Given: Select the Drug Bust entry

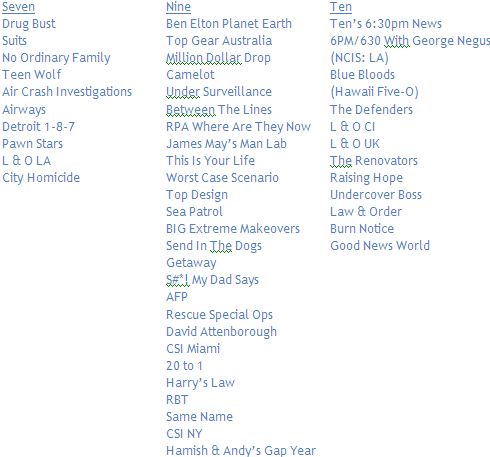Looking at the screenshot, I should point(29,24).
